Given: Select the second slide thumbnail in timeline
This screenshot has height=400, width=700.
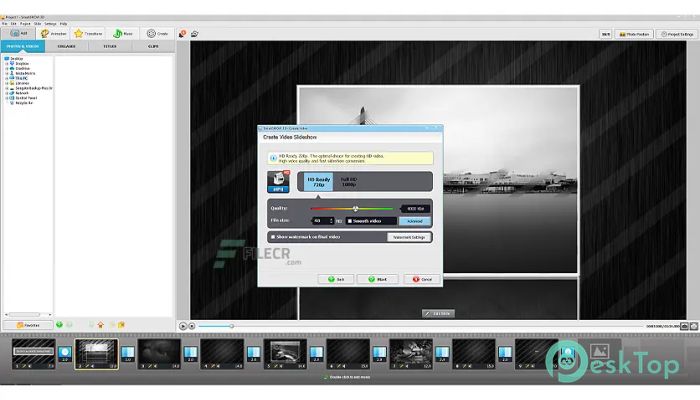Looking at the screenshot, I should [97, 353].
